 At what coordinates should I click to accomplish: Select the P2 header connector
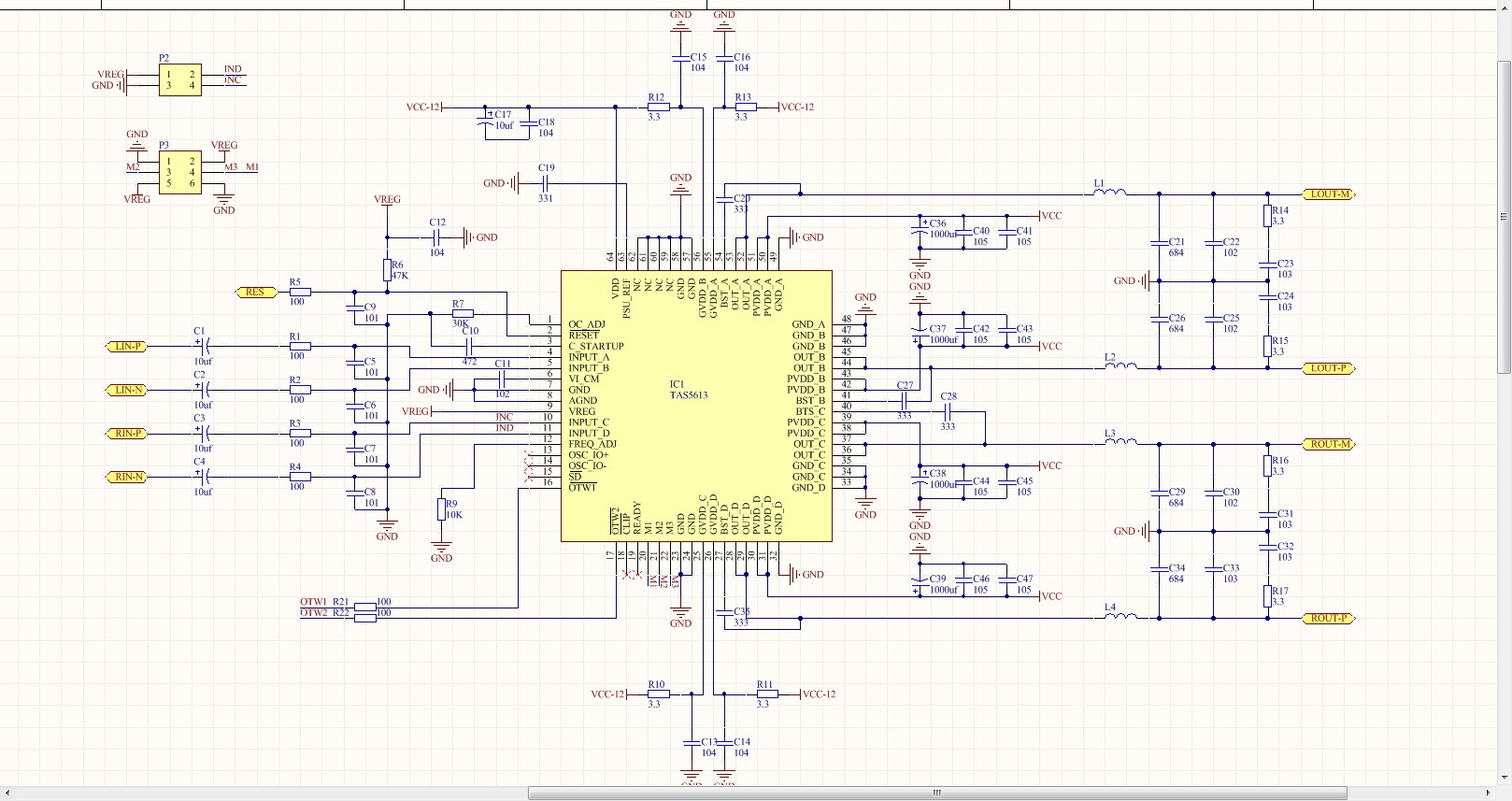coord(180,79)
